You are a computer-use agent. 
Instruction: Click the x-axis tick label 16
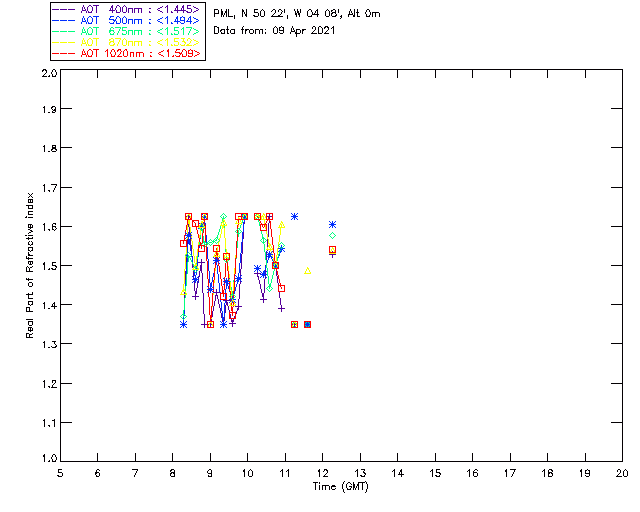(473, 473)
